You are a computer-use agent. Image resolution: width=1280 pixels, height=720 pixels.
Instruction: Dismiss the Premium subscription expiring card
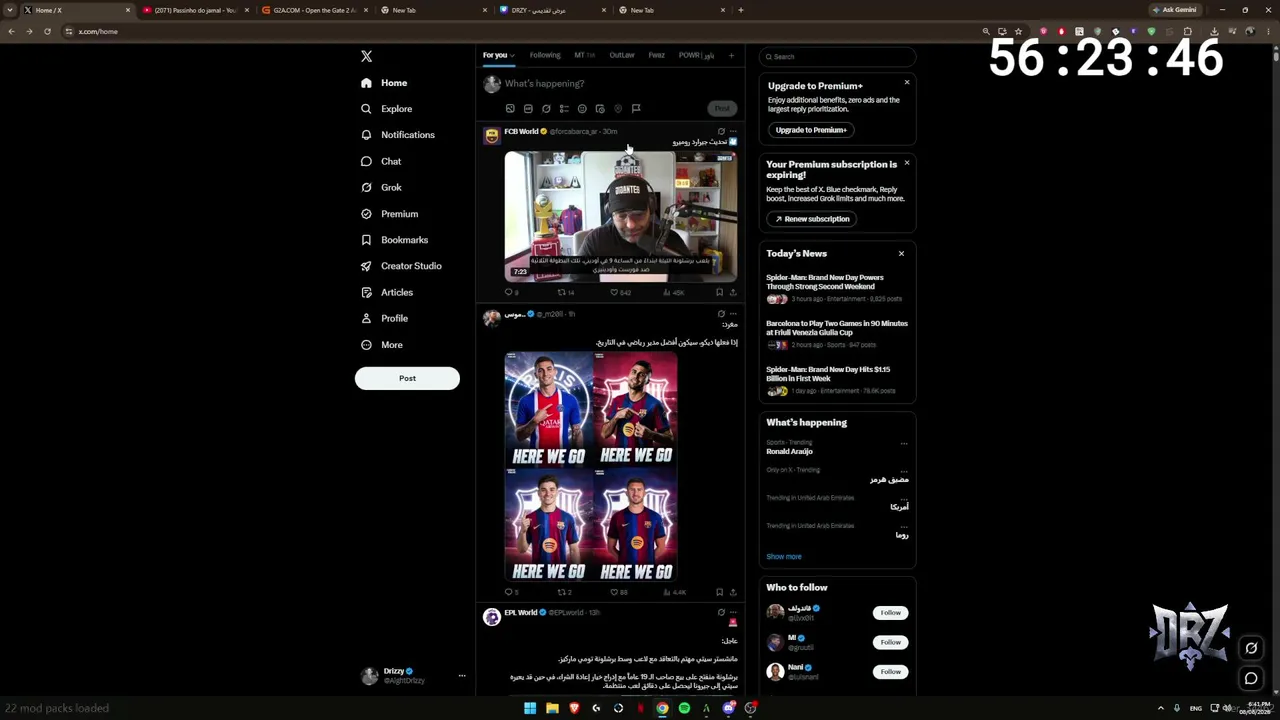pos(907,163)
